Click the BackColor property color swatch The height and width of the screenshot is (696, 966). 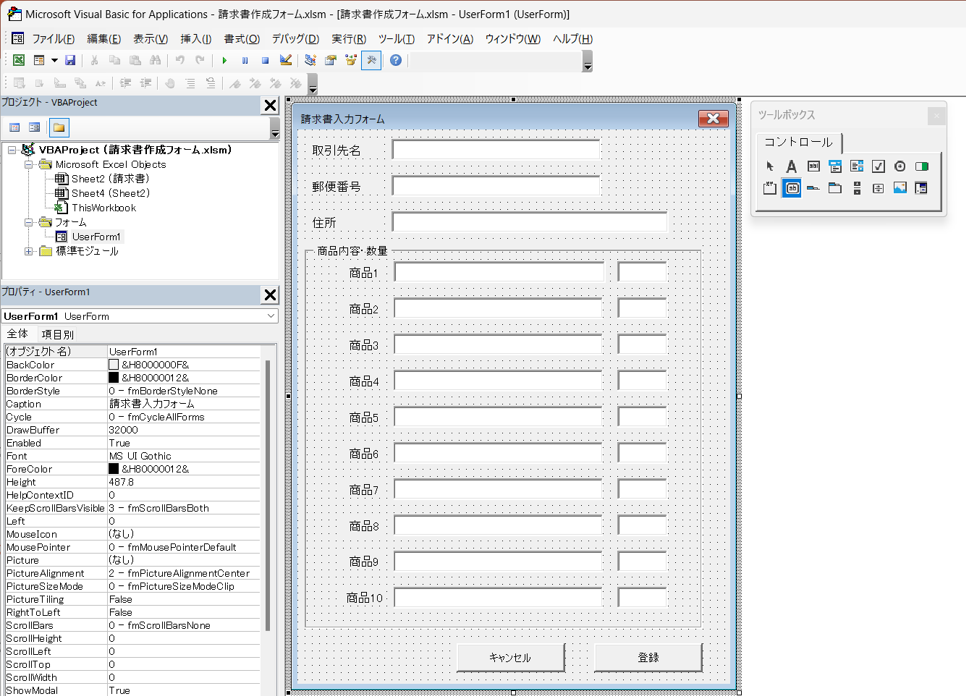pyautogui.click(x=114, y=365)
